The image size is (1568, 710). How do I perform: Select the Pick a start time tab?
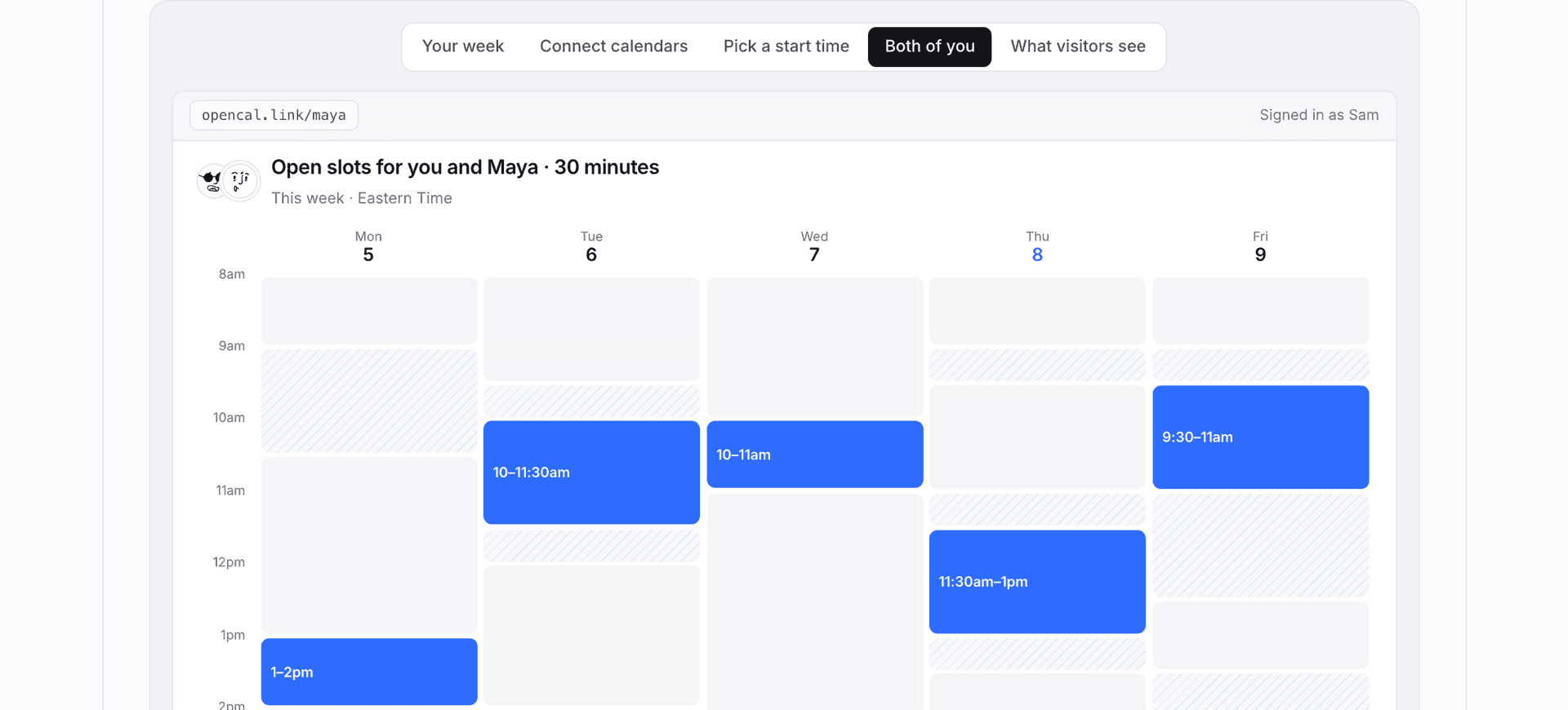pyautogui.click(x=786, y=47)
